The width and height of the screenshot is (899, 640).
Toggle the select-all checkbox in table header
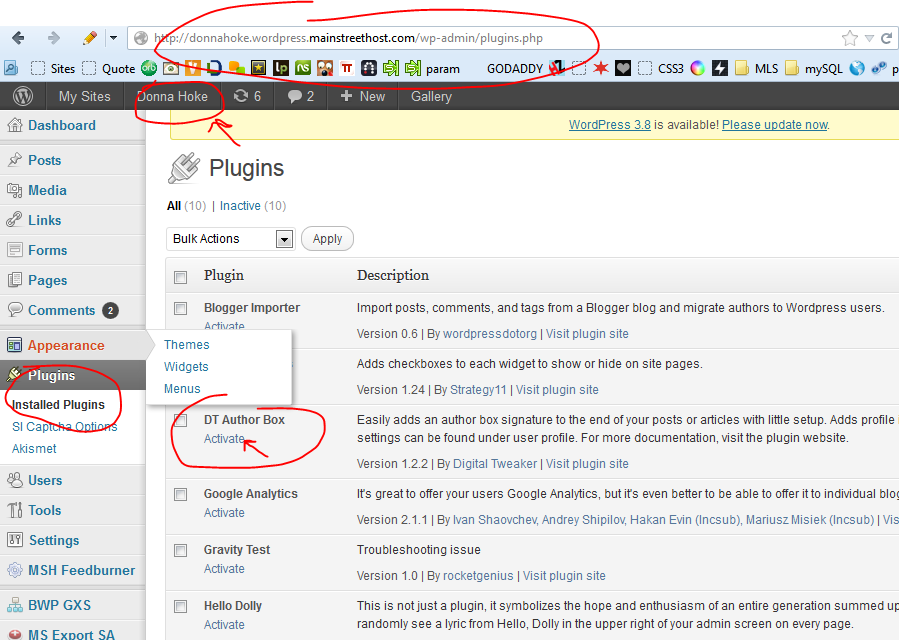[x=181, y=277]
